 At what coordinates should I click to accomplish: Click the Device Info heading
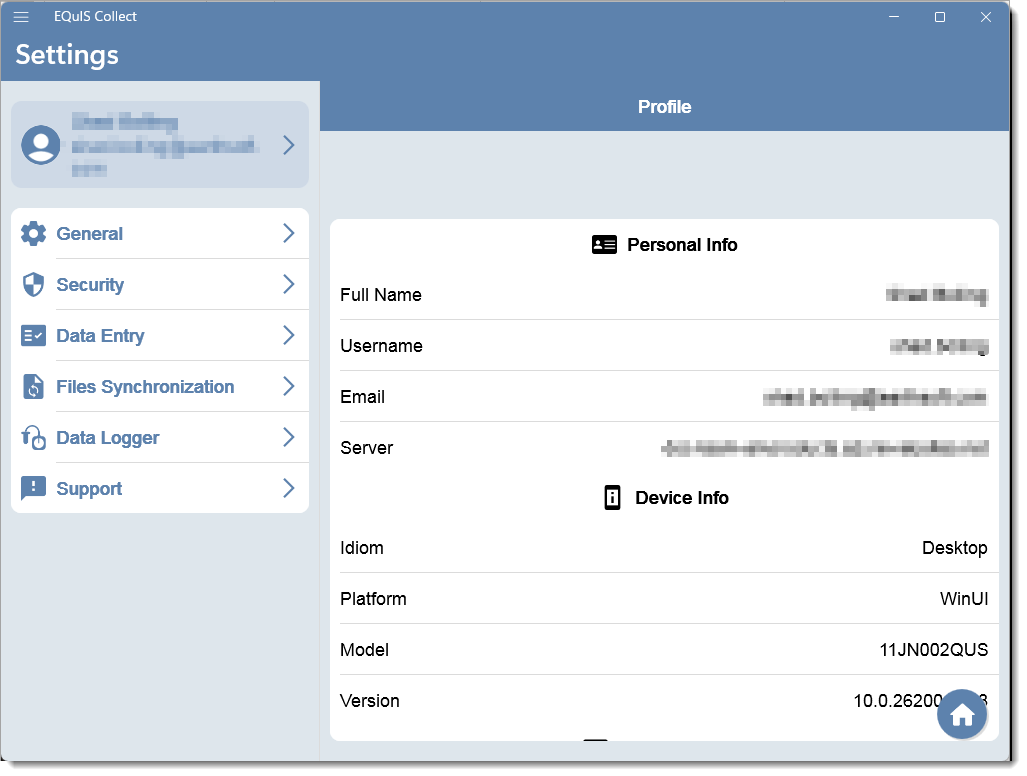[x=682, y=498]
